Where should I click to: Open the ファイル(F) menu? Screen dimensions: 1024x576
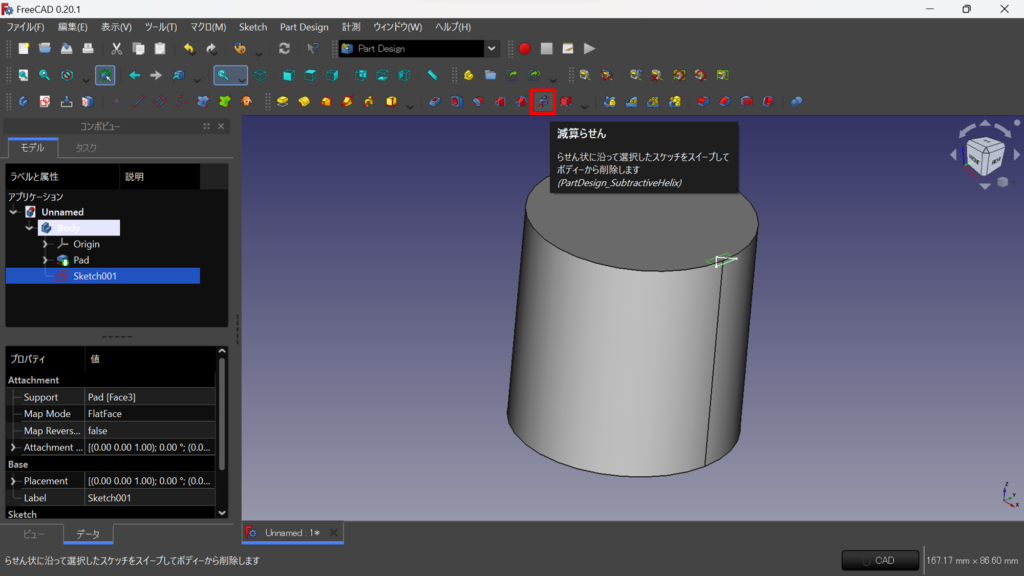[x=25, y=27]
